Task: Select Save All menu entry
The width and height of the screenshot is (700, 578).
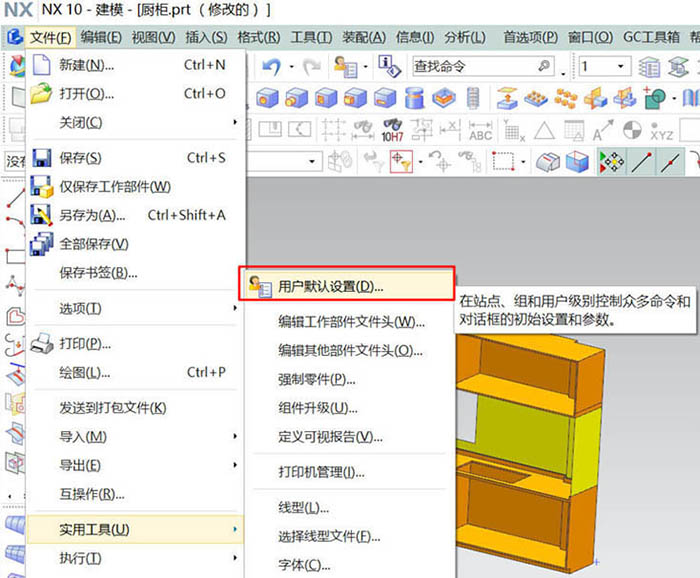Action: click(x=135, y=244)
